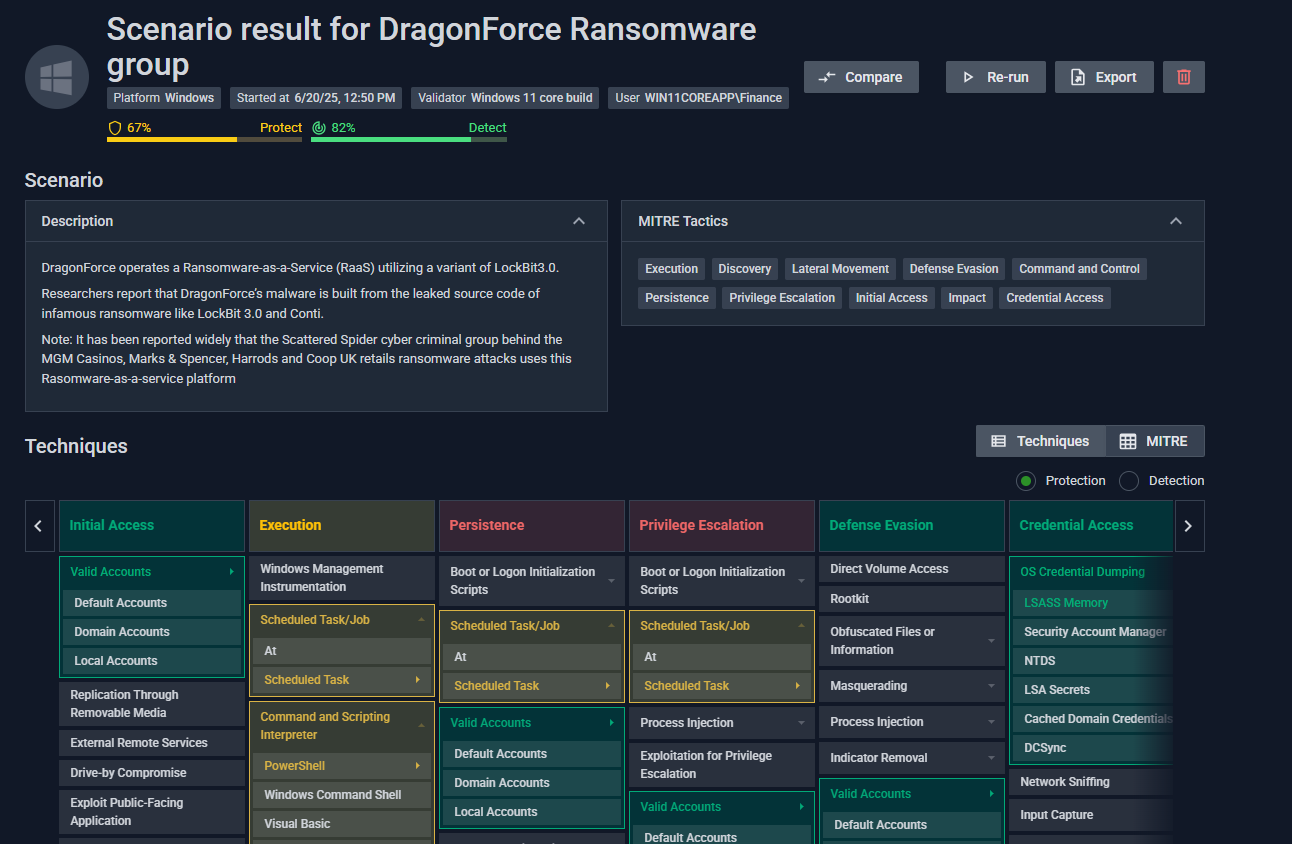
Task: Click the Export button
Action: [x=1104, y=77]
